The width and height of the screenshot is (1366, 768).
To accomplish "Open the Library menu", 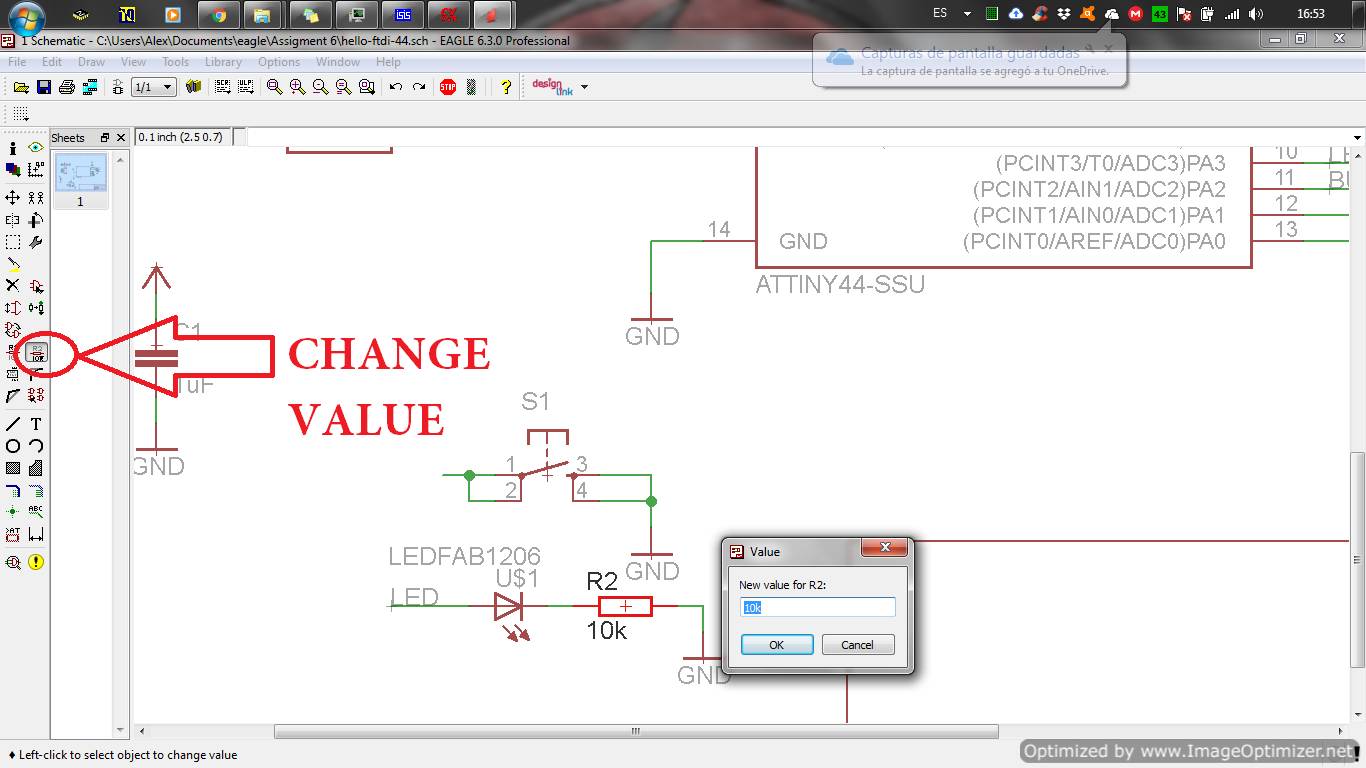I will tap(223, 62).
